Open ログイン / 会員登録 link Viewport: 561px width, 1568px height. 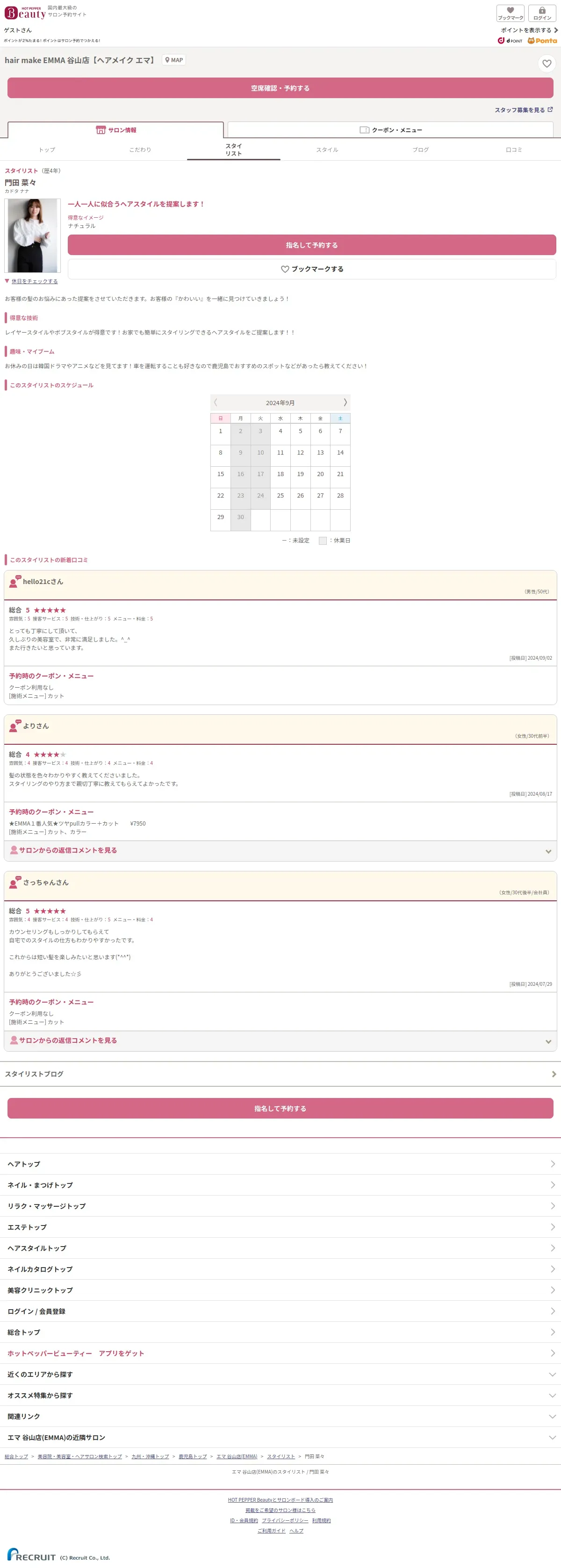coord(280,1311)
